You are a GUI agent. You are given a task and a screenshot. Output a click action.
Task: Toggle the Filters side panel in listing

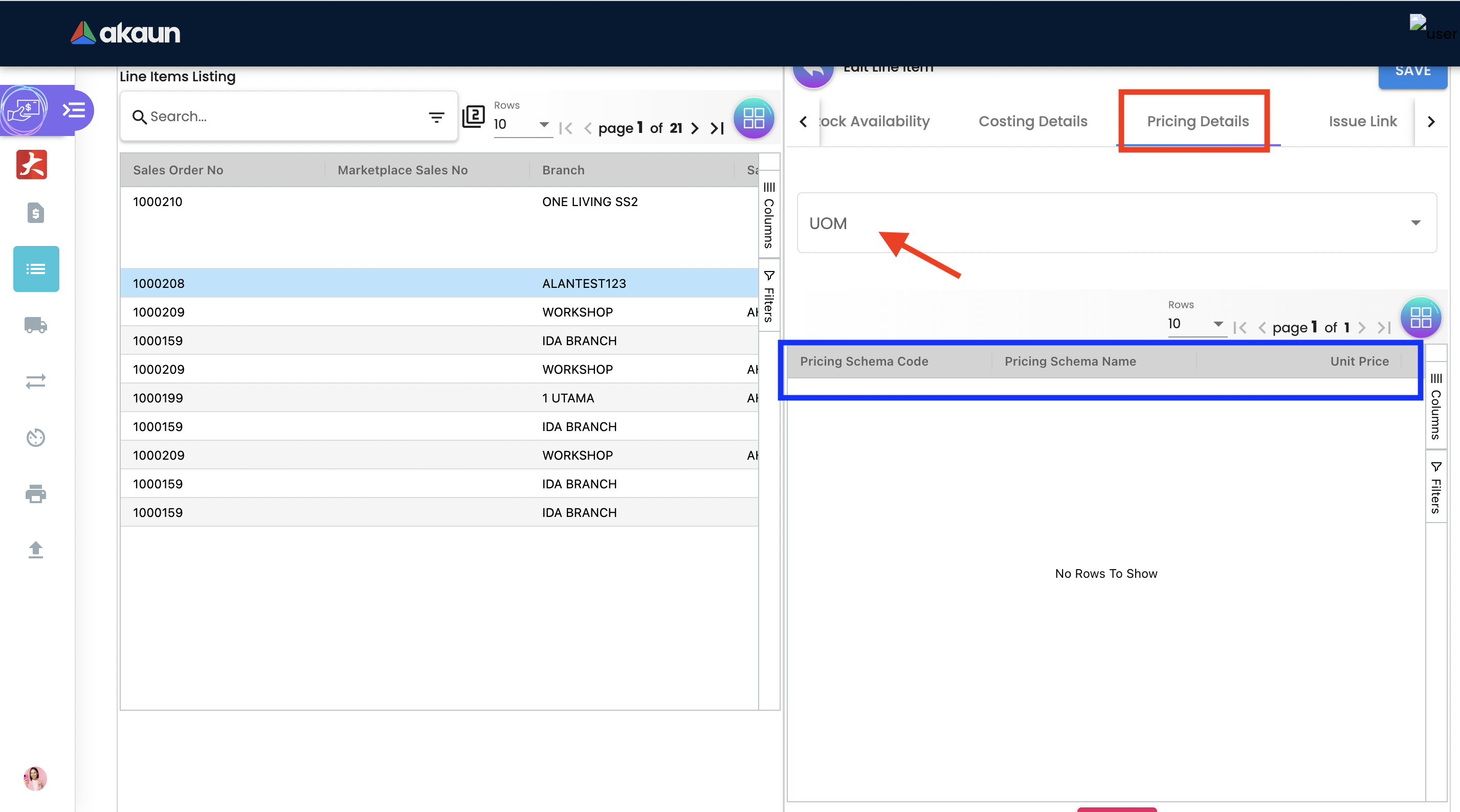point(768,297)
